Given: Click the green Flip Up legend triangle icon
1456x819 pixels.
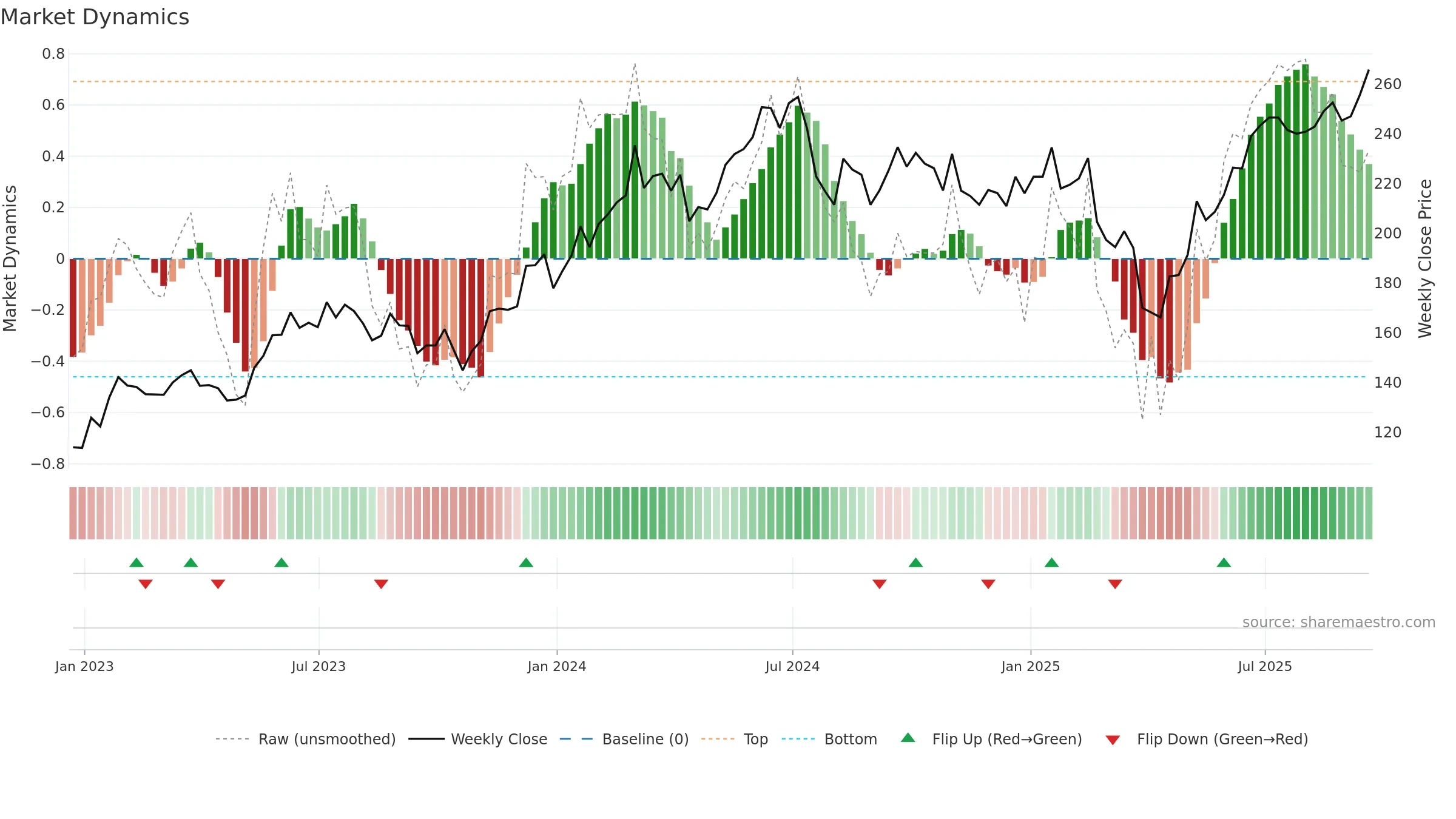Looking at the screenshot, I should tap(908, 738).
